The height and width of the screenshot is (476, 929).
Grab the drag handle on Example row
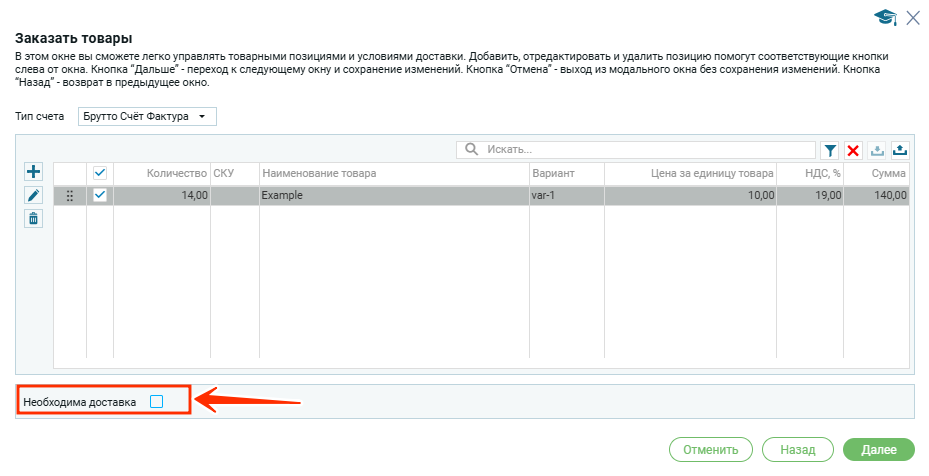tap(70, 196)
